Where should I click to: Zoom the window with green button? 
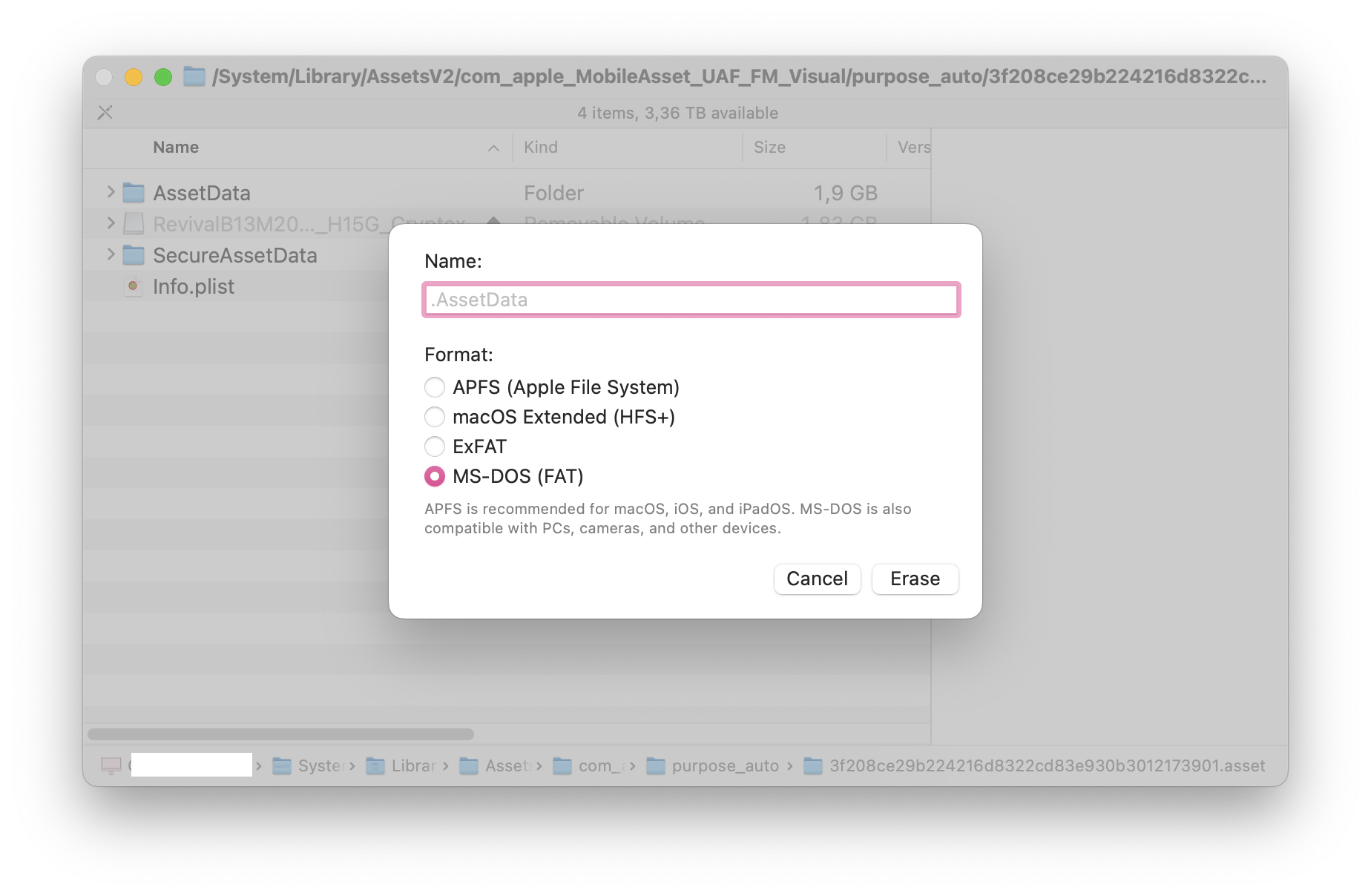tap(163, 77)
